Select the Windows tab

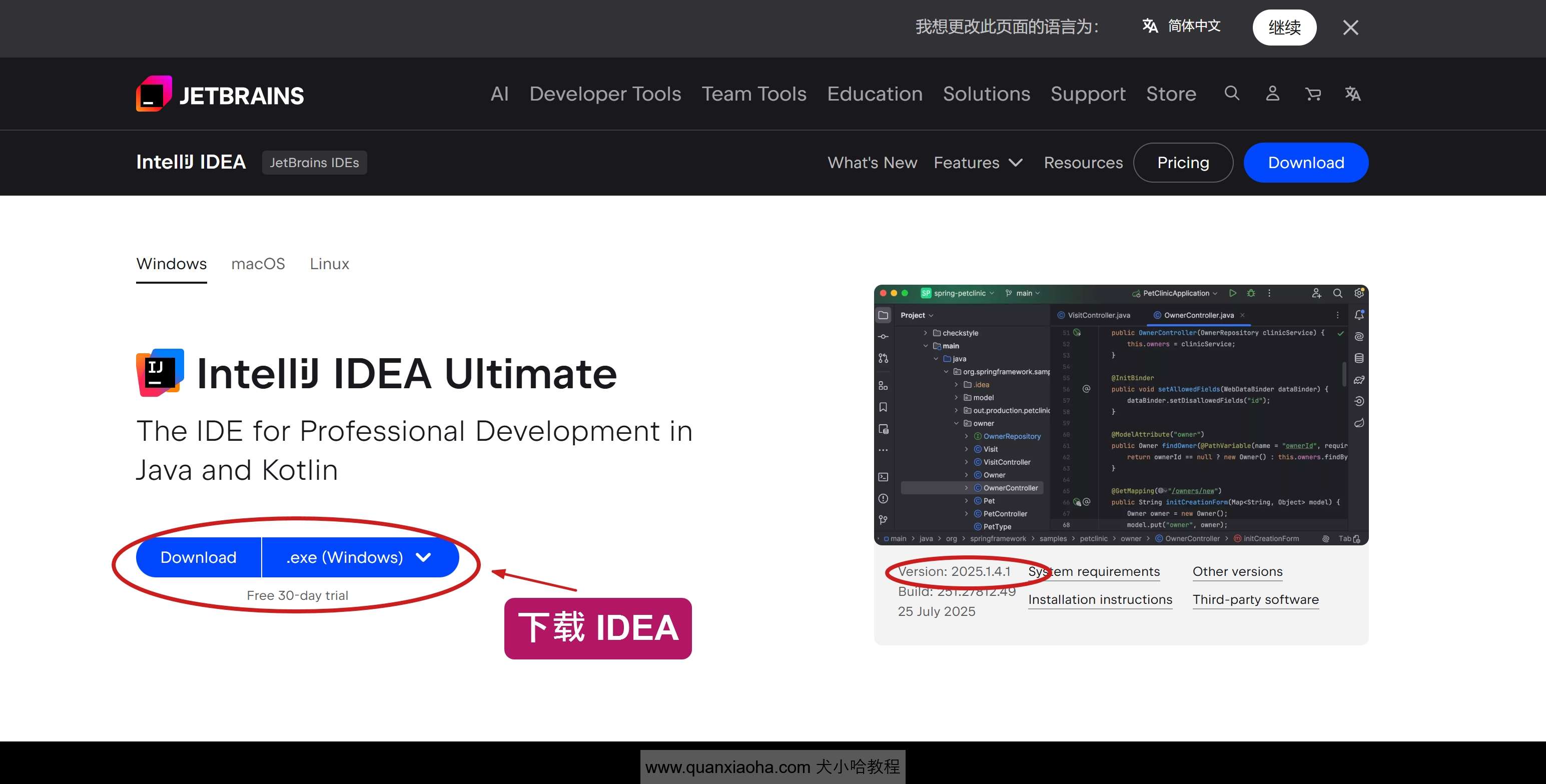point(171,264)
